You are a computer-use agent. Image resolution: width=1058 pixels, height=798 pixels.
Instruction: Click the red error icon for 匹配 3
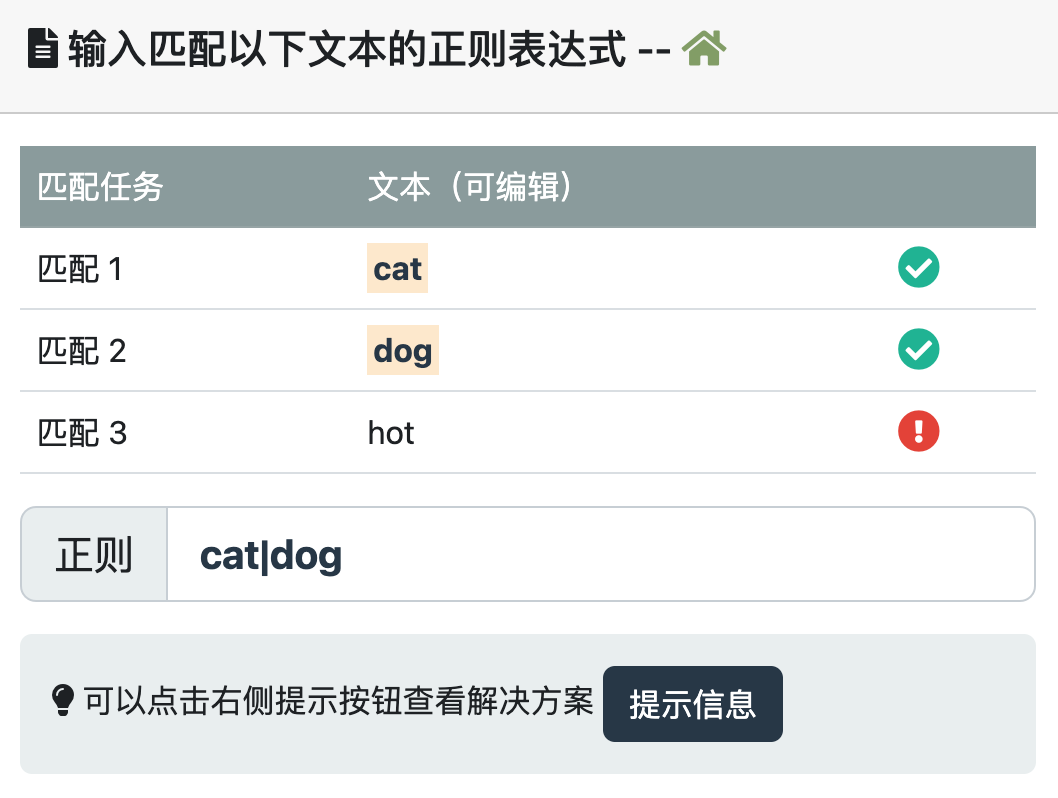918,432
